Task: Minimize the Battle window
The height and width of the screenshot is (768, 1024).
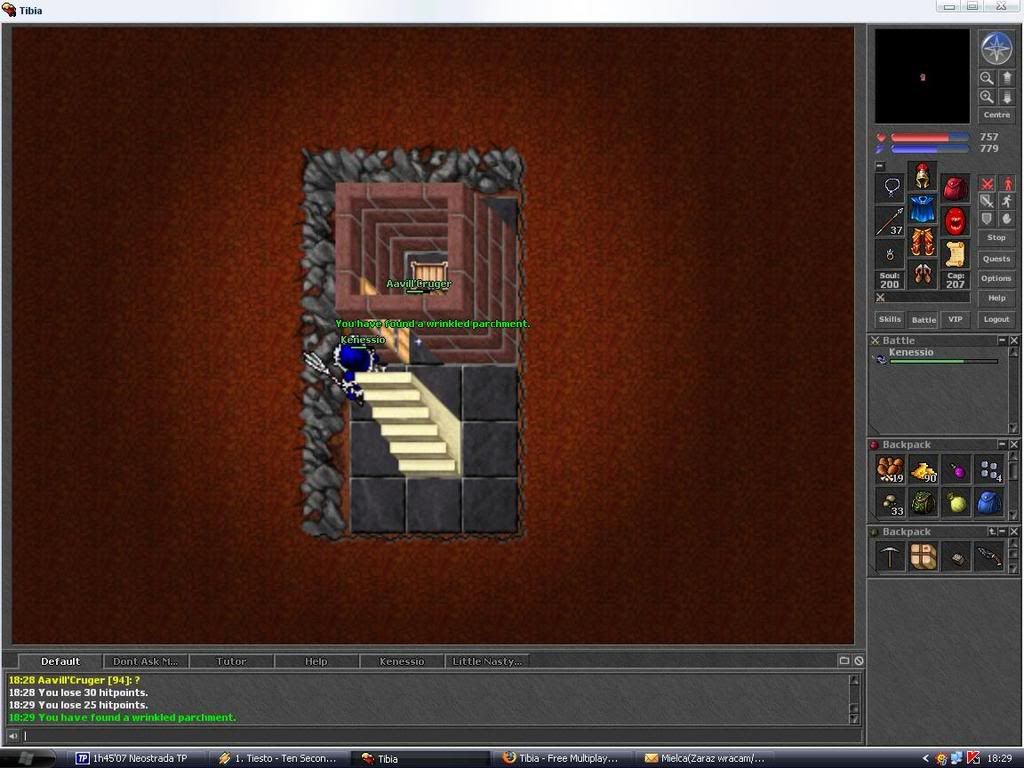Action: click(x=1002, y=340)
